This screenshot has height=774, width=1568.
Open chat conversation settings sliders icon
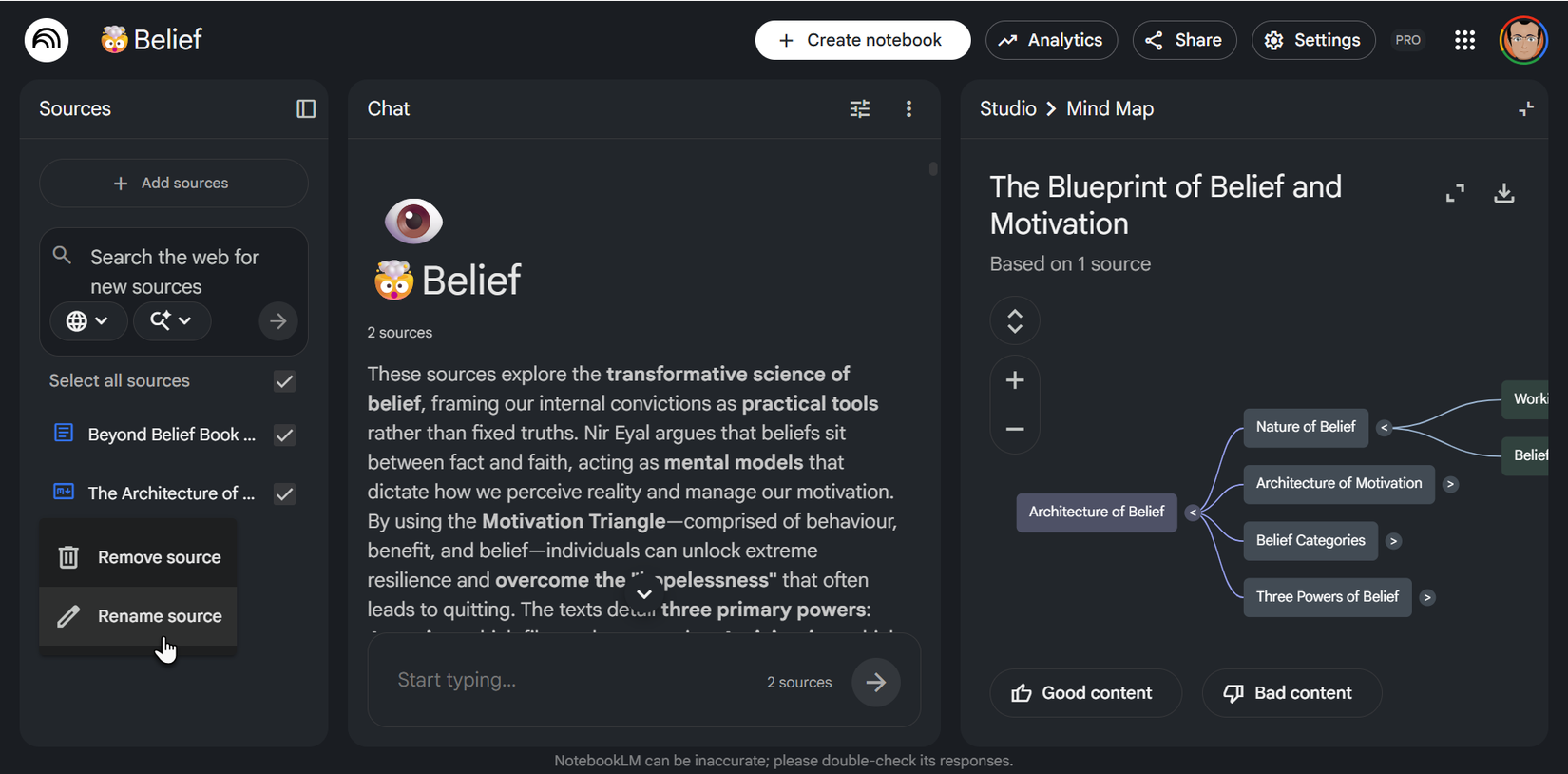859,108
